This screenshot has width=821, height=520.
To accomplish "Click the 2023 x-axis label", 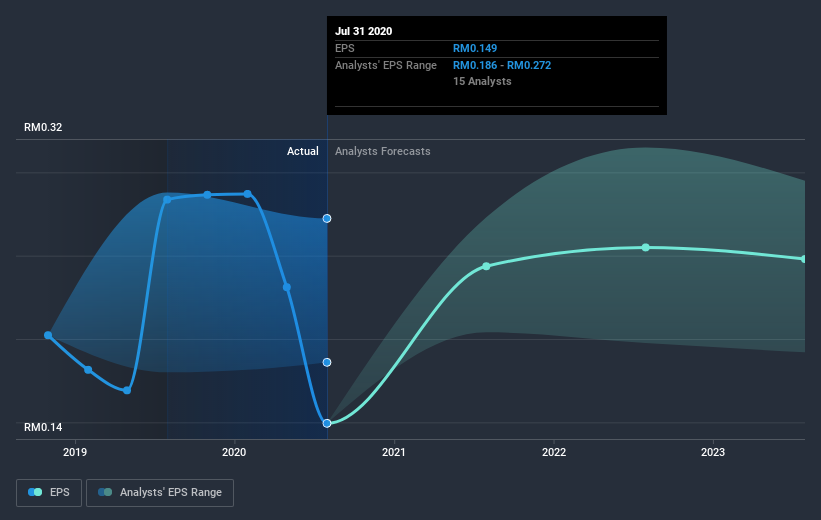I will coord(713,452).
